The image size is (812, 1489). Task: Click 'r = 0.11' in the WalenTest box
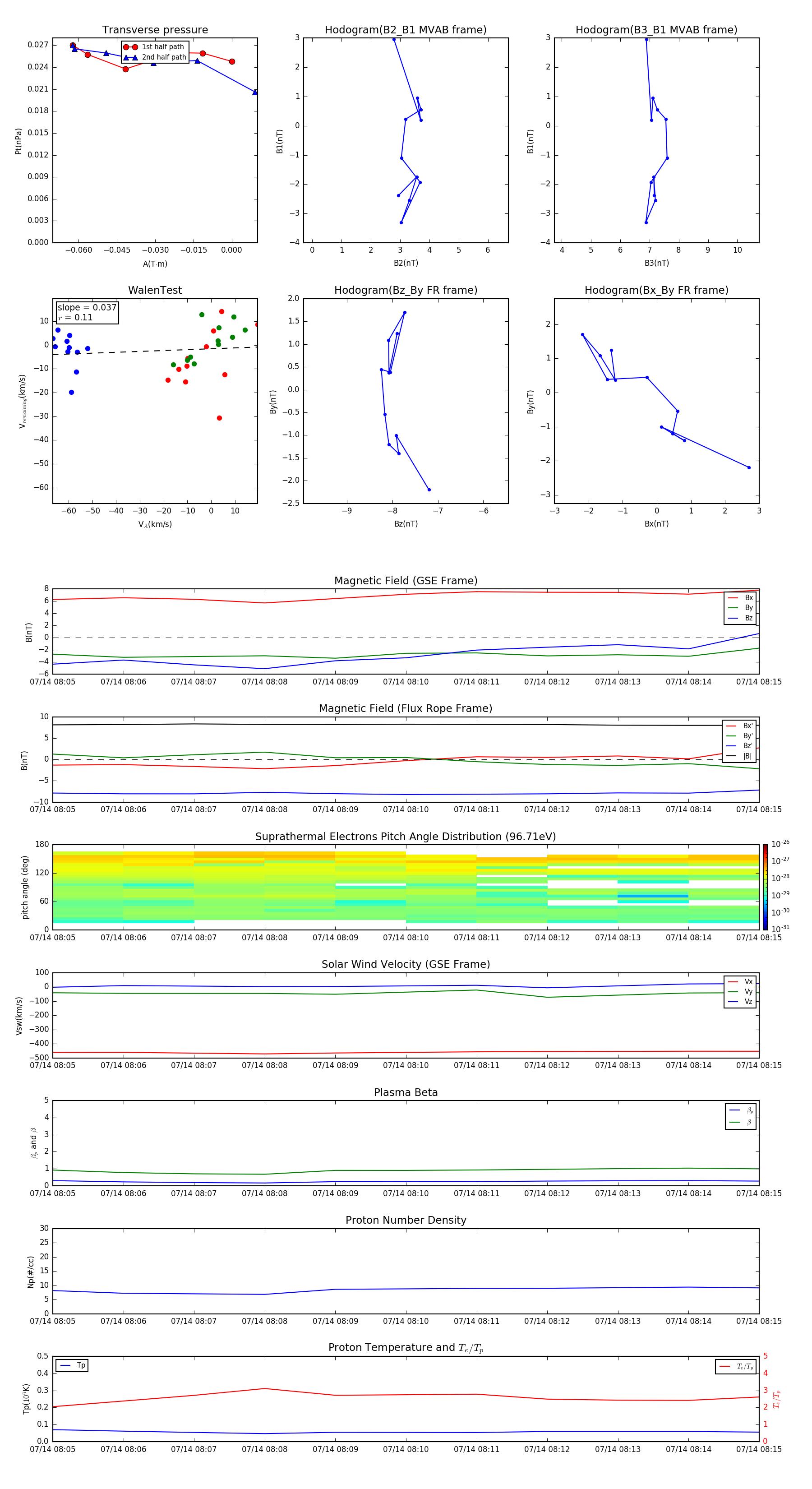click(x=75, y=317)
